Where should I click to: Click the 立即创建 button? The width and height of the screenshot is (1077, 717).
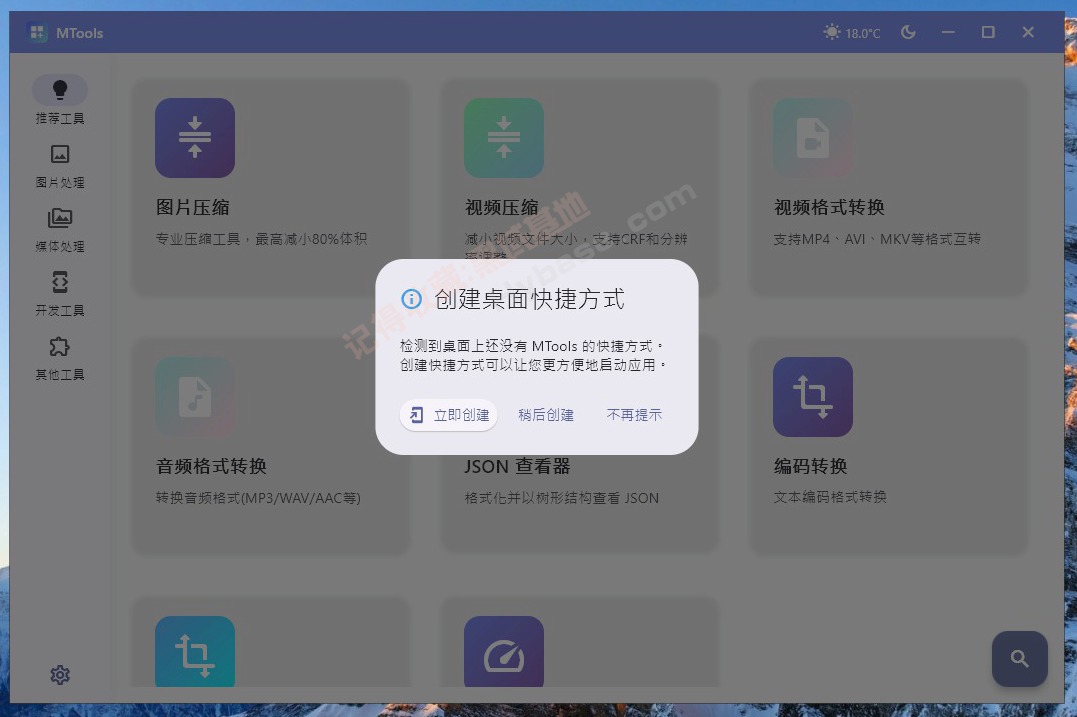[x=448, y=414]
